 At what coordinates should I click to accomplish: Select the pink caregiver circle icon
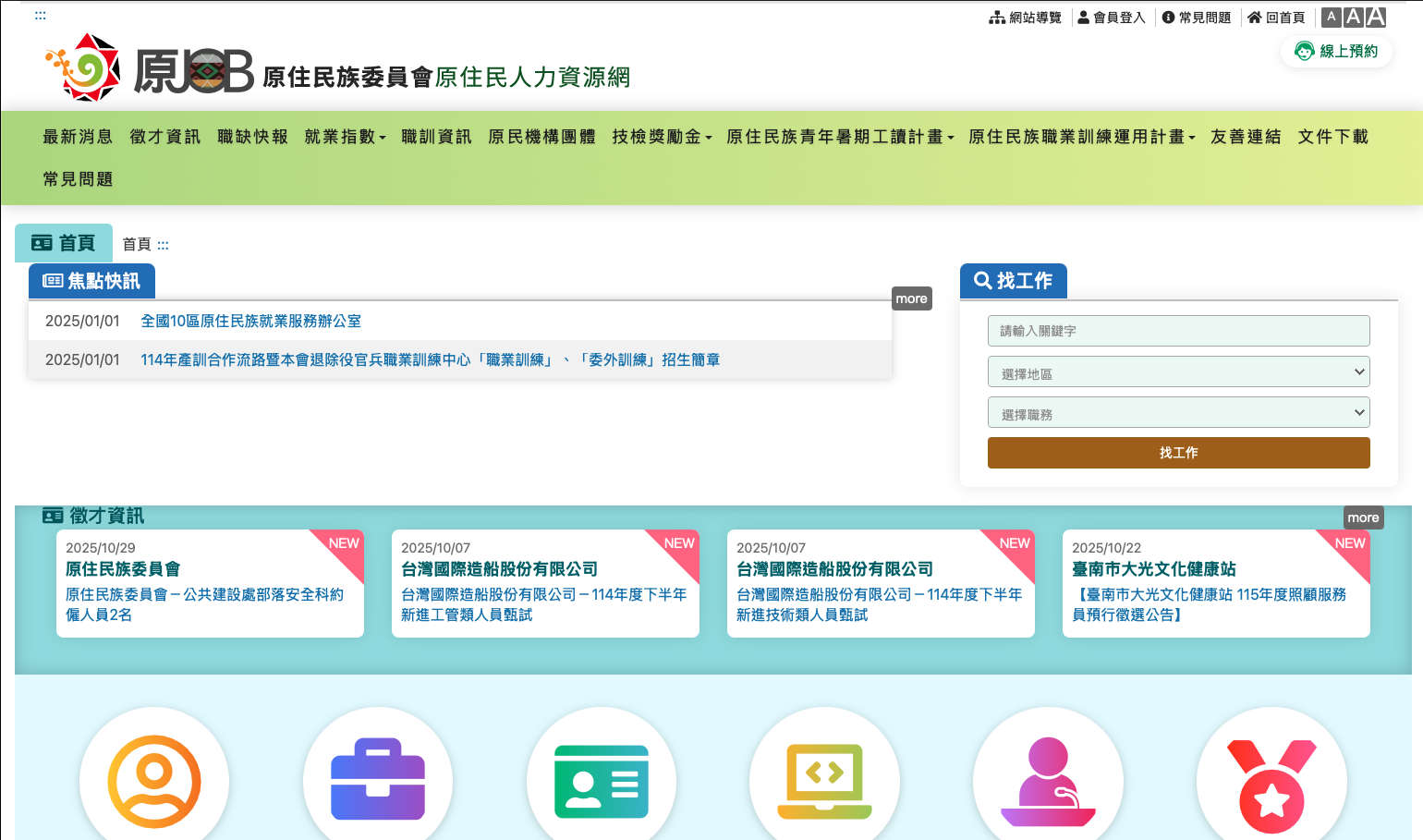pos(1048,781)
